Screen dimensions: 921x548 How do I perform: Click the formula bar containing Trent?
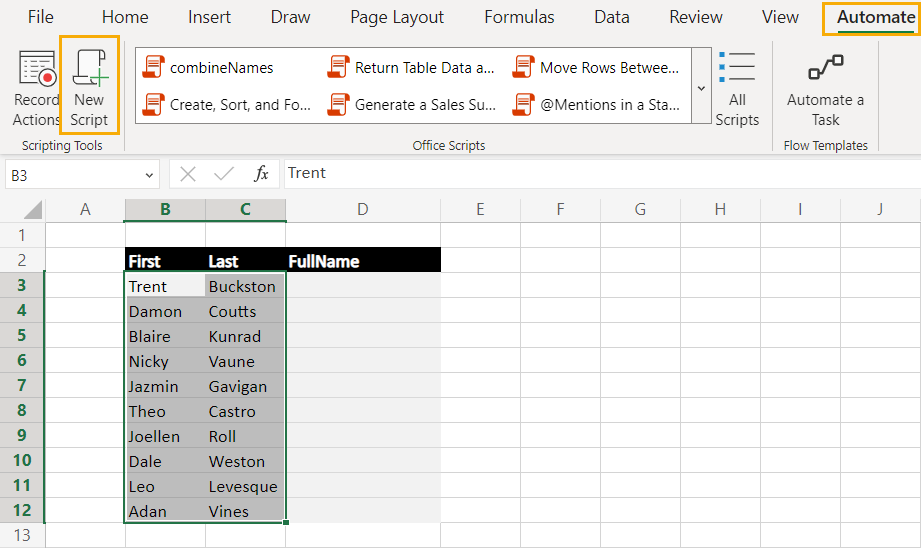click(x=602, y=173)
